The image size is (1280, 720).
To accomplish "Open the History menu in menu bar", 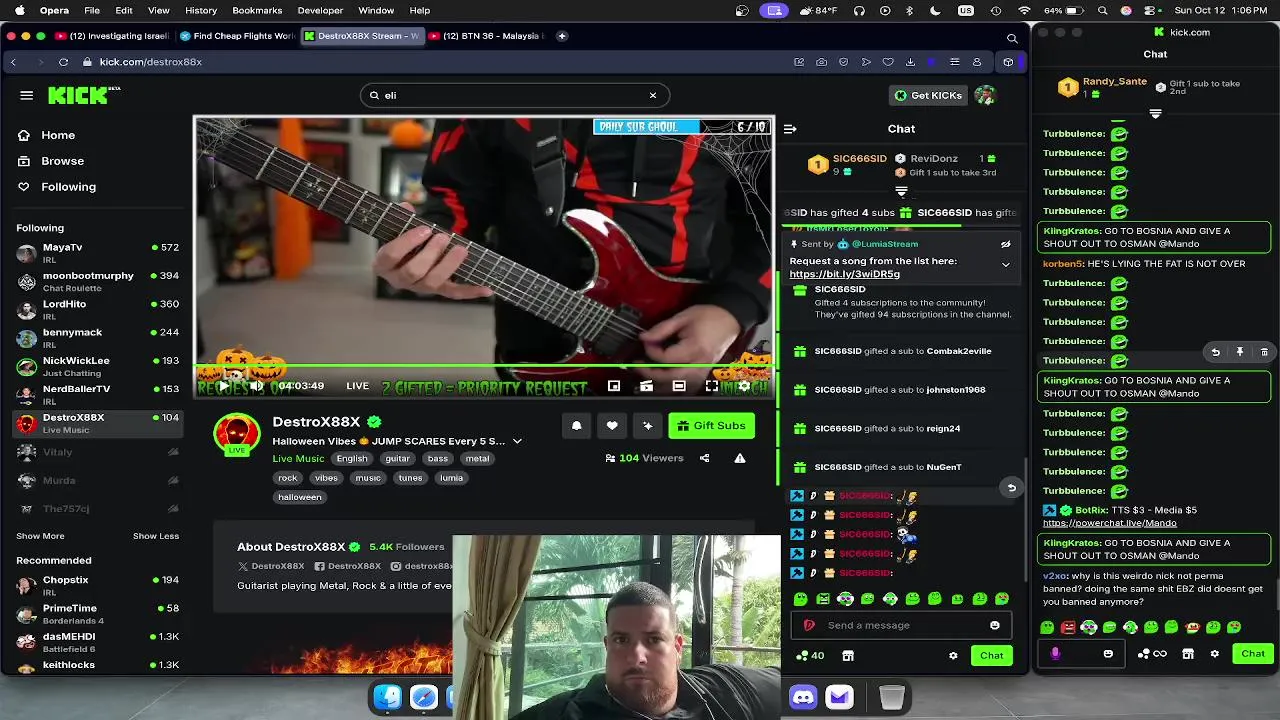I will point(201,10).
